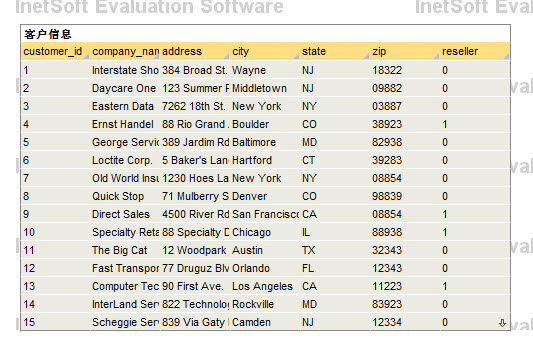Click zip code 98839 cell

pyautogui.click(x=405, y=196)
